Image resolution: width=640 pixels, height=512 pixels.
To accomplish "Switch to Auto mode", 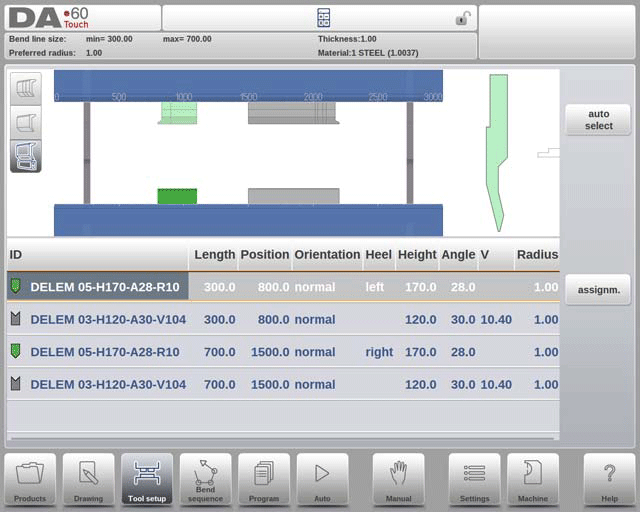I will pyautogui.click(x=322, y=479).
